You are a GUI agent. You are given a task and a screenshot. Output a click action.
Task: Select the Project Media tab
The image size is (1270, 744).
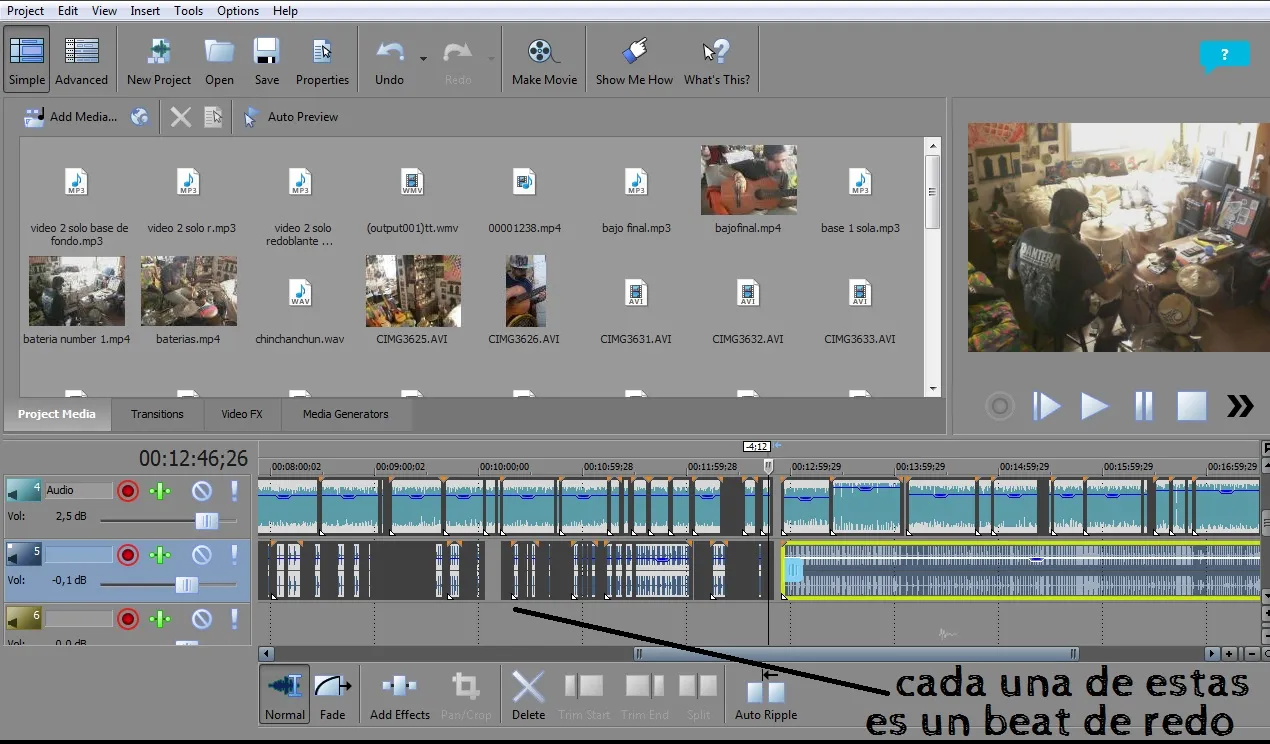(57, 414)
